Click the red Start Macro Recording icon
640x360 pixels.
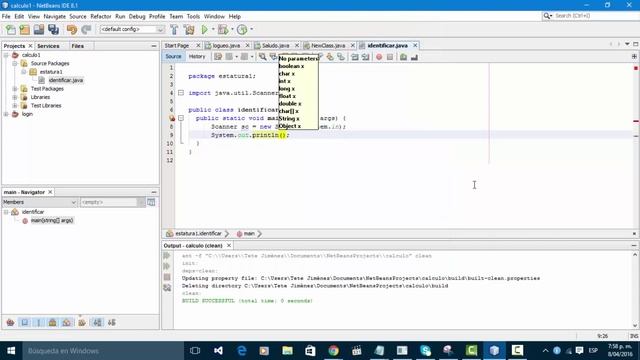pos(379,57)
